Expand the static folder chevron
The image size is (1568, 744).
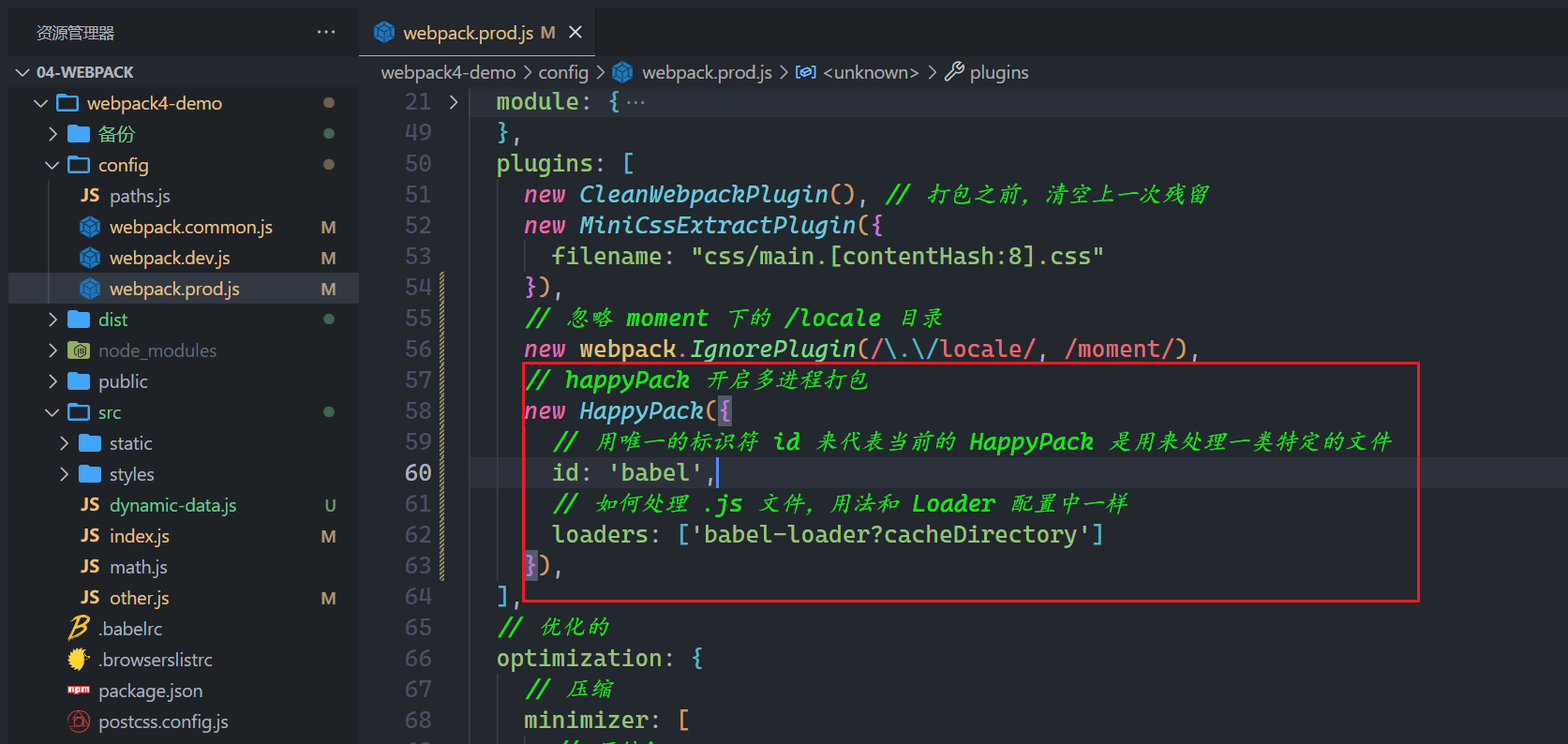[x=64, y=443]
